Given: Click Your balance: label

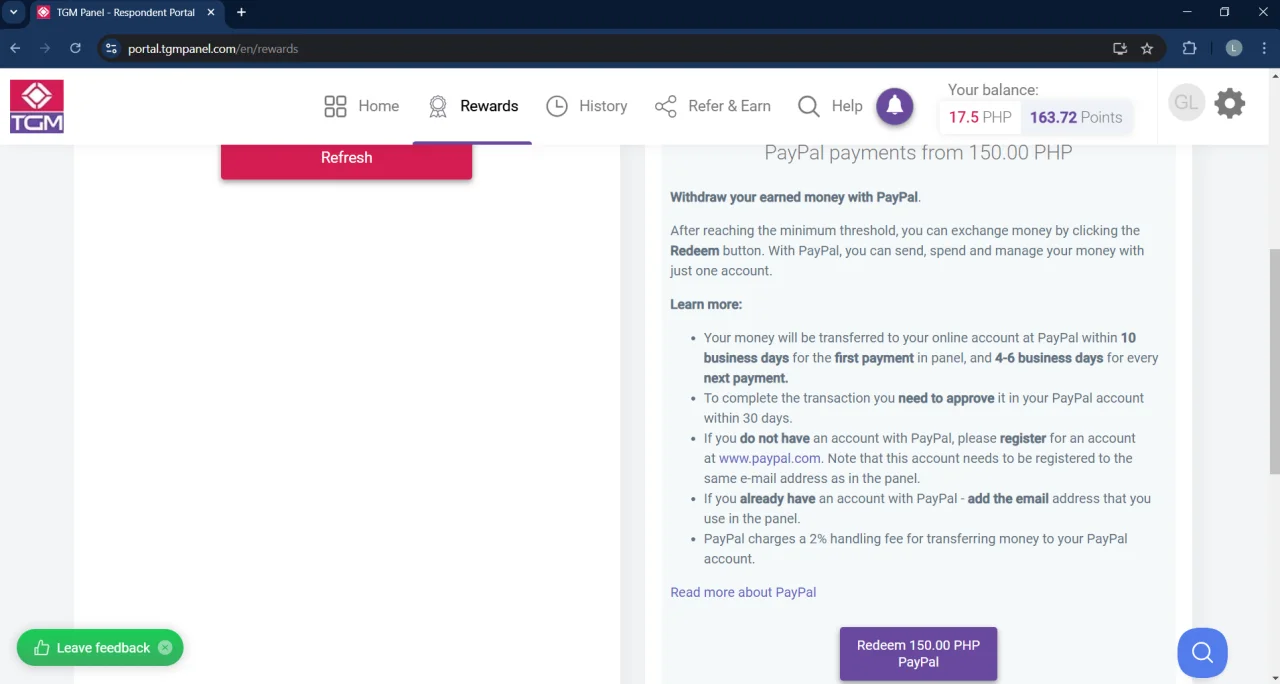Looking at the screenshot, I should pos(993,90).
